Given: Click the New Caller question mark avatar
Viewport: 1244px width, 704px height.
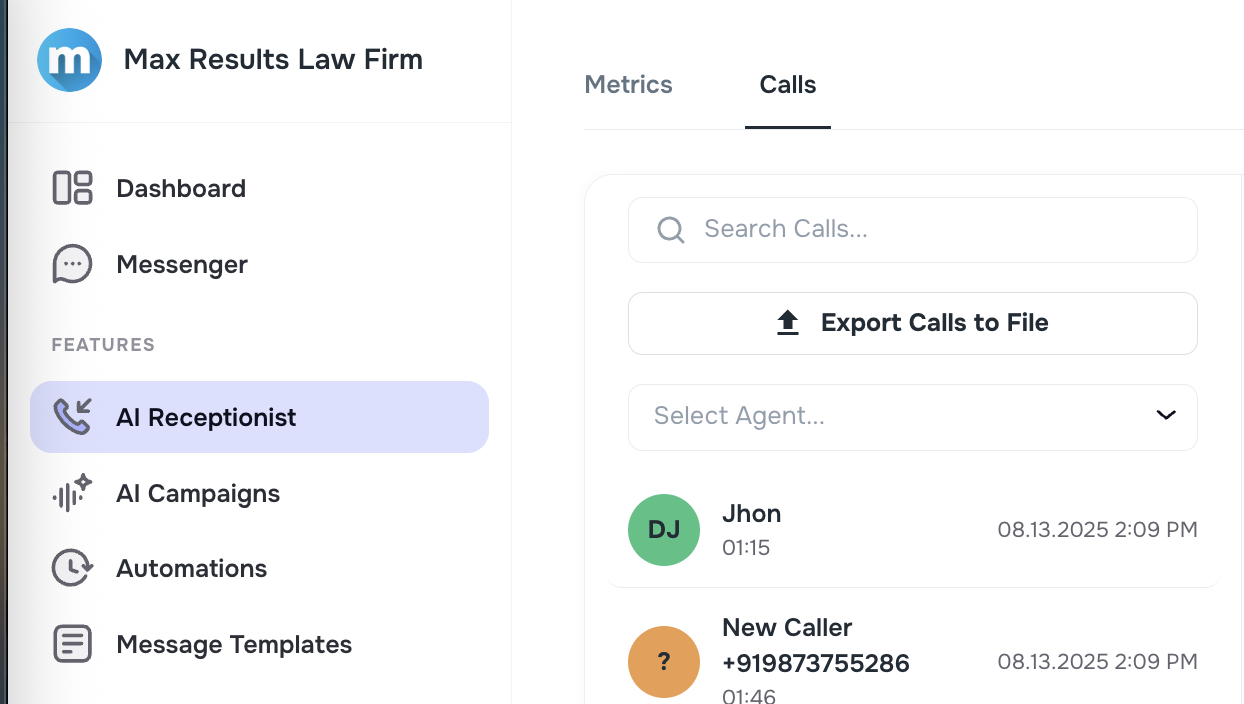Looking at the screenshot, I should click(x=664, y=662).
